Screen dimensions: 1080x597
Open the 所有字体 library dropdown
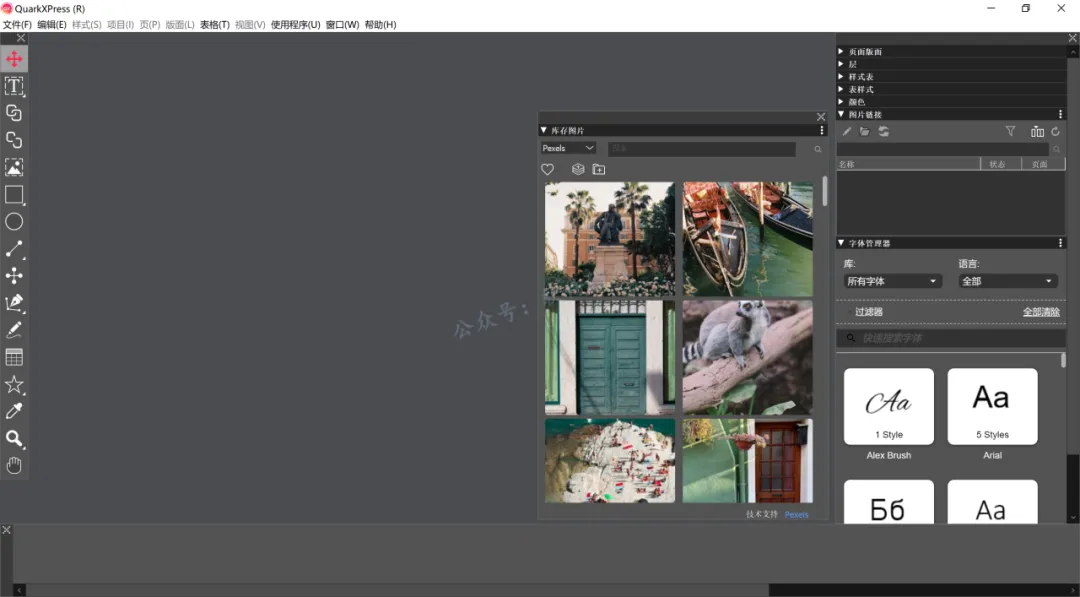892,281
